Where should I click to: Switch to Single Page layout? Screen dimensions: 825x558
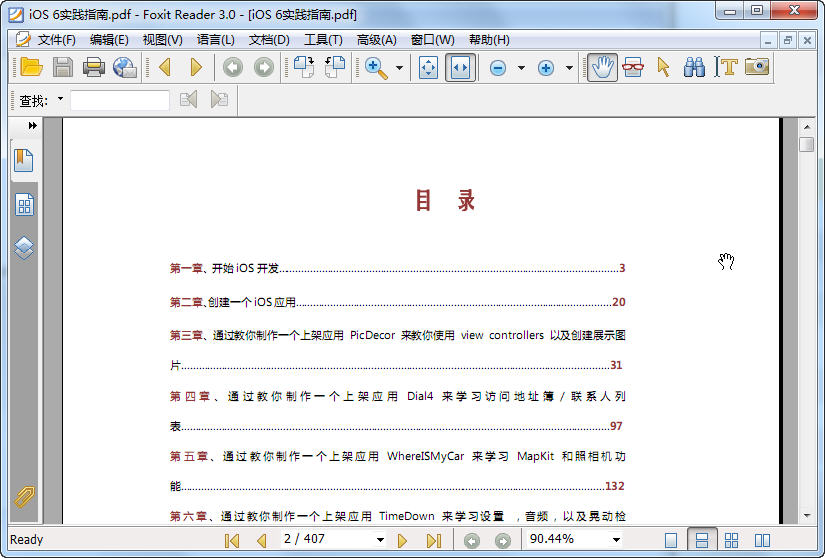point(671,540)
